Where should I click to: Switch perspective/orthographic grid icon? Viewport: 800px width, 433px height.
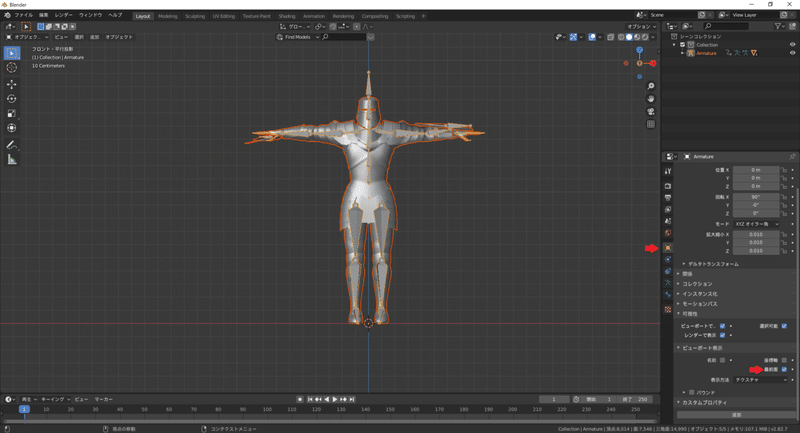(x=651, y=124)
